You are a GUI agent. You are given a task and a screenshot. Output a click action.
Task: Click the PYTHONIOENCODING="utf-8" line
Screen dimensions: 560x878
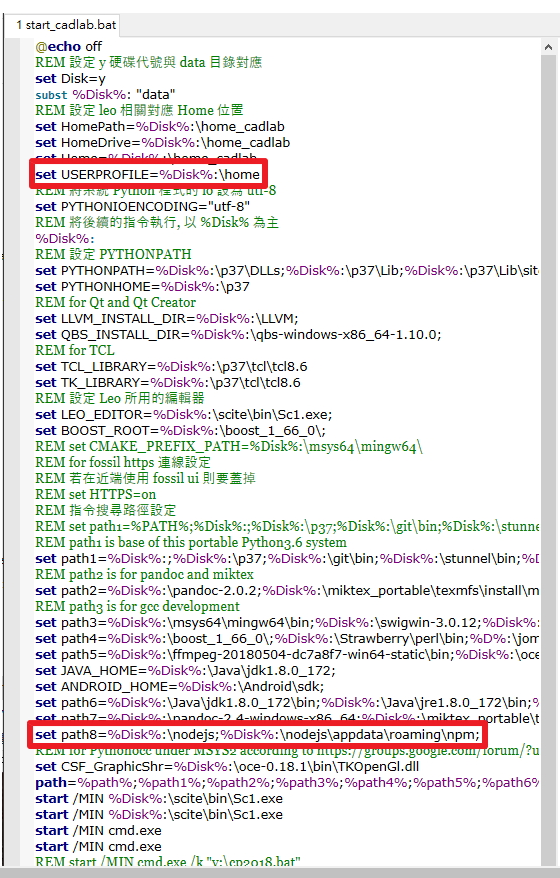pos(142,206)
